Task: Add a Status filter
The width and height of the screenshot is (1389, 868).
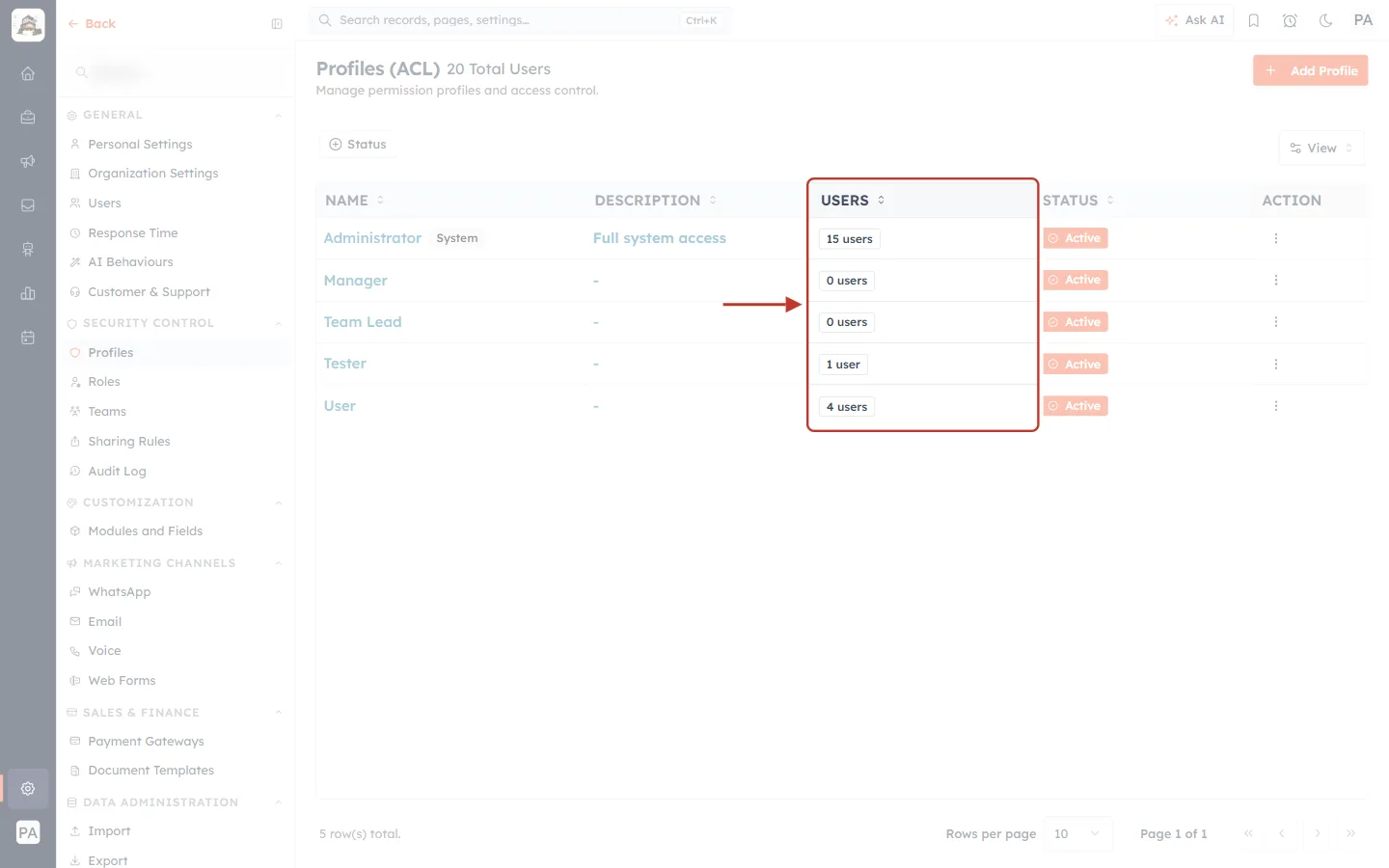Action: 358,145
